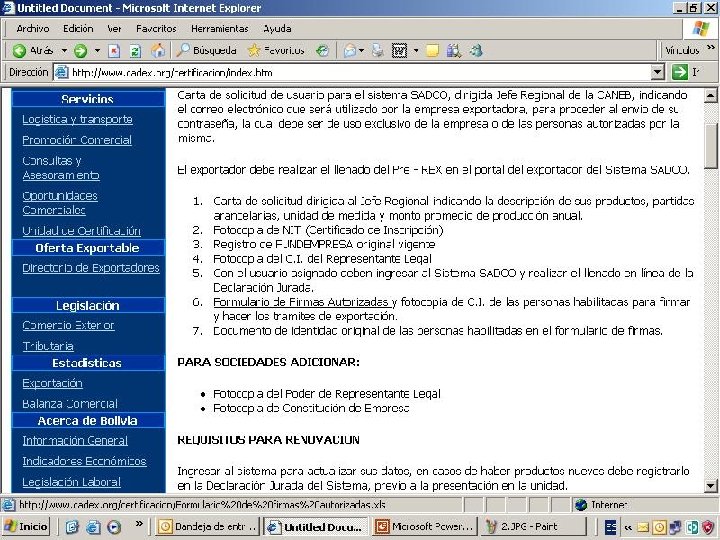The image size is (720, 540).
Task: Refresh the page with the Refresh icon
Action: [135, 51]
